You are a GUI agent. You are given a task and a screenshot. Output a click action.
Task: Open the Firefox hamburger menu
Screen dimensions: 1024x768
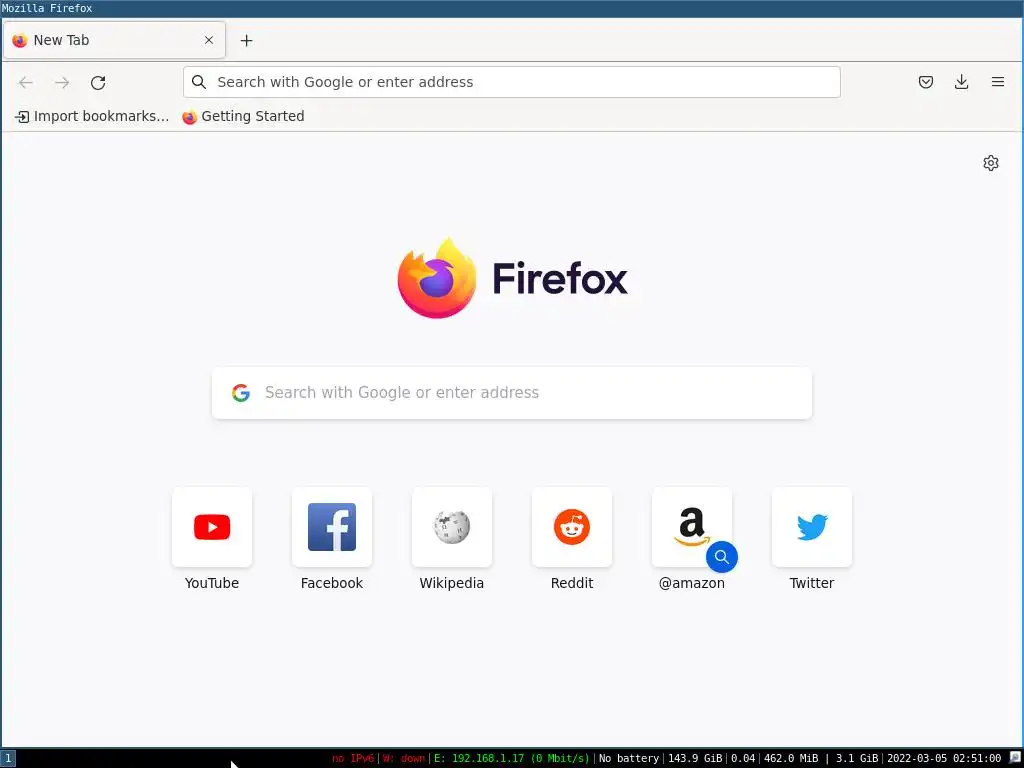998,82
